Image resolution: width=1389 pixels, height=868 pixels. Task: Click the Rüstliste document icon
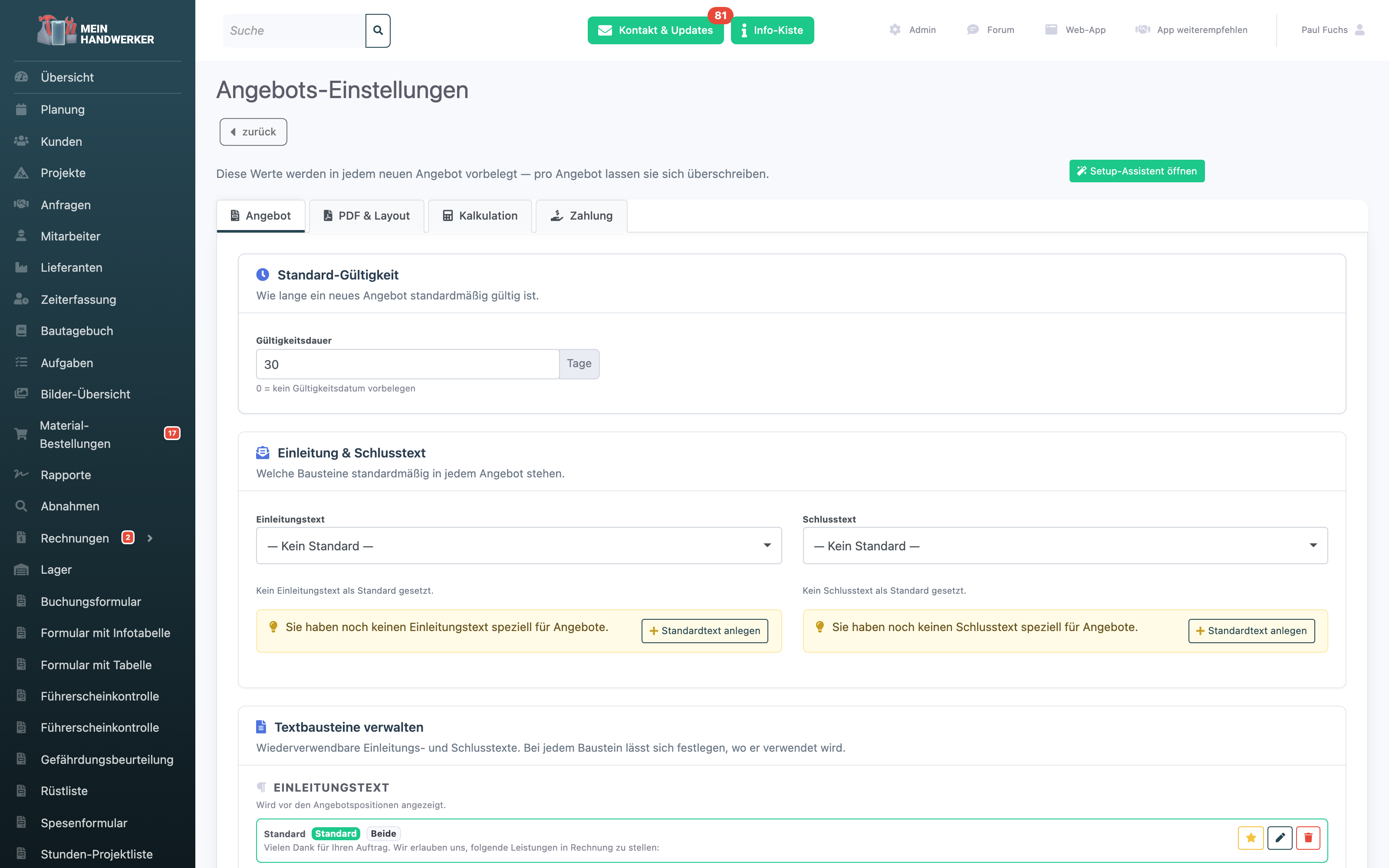click(x=21, y=790)
